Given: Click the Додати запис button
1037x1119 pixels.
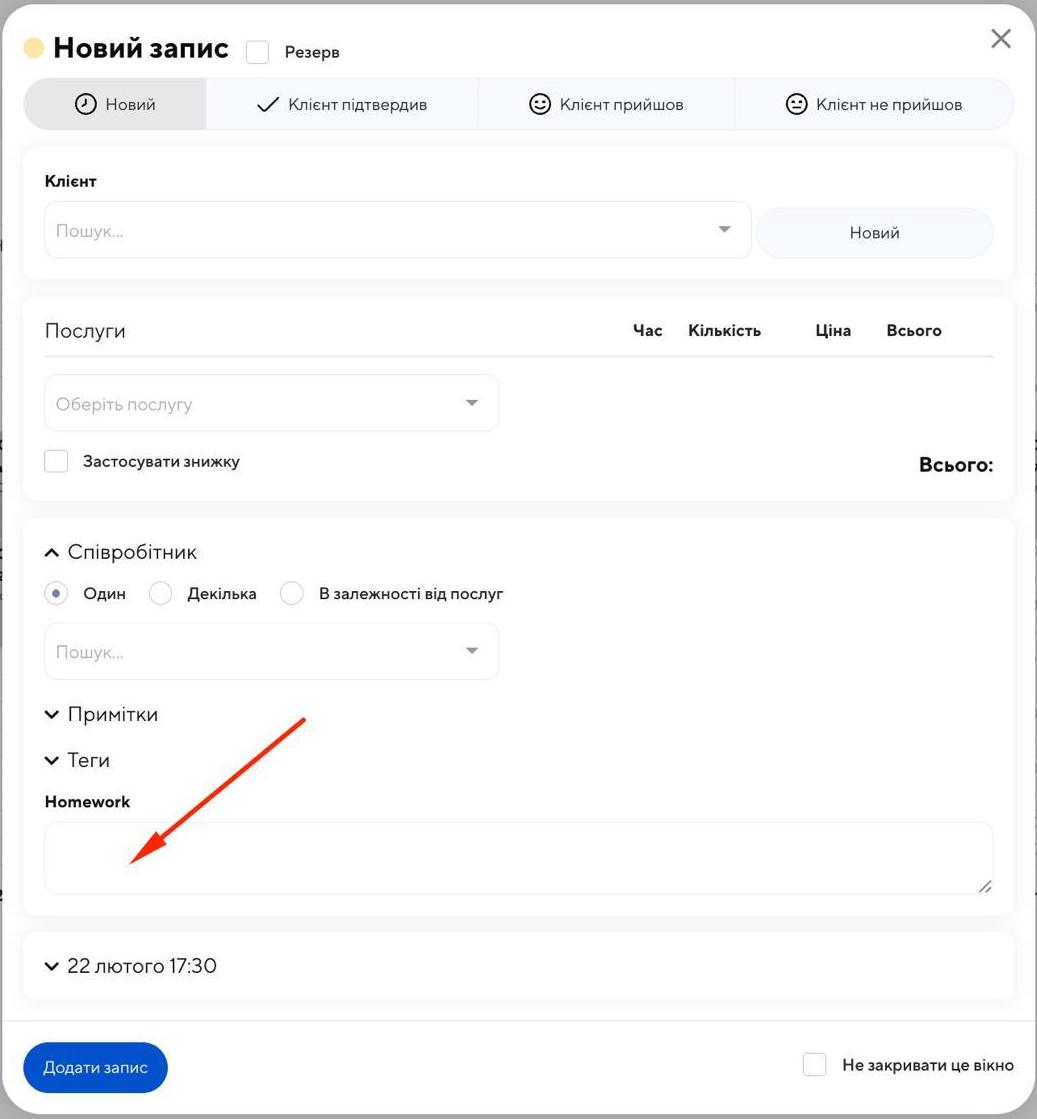Looking at the screenshot, I should click(95, 1067).
